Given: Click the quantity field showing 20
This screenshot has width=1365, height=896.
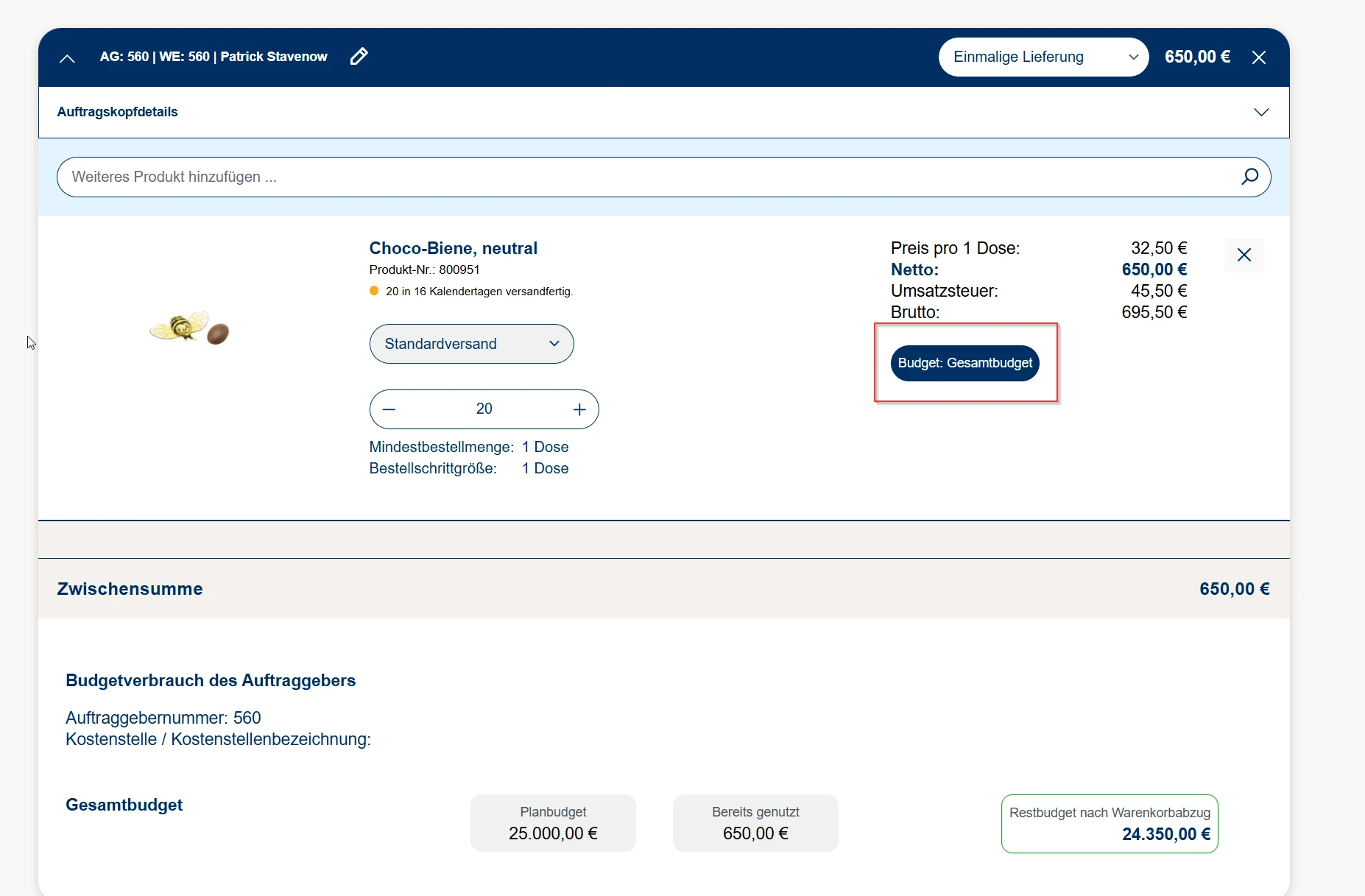Looking at the screenshot, I should [x=484, y=409].
